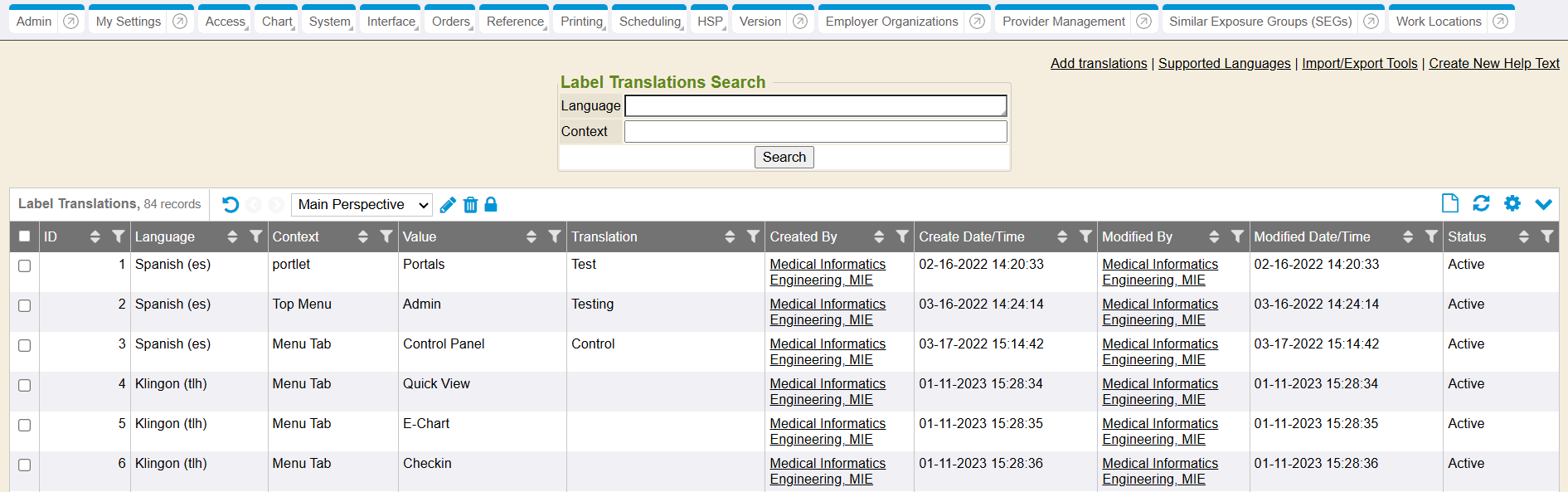Sort the Translation column using its arrows
The width and height of the screenshot is (1568, 492).
tap(730, 236)
